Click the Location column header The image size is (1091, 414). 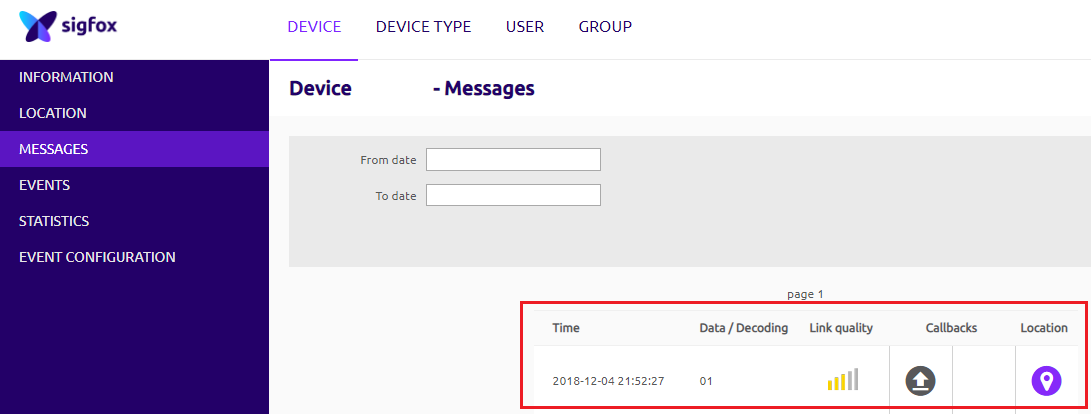coord(1044,328)
